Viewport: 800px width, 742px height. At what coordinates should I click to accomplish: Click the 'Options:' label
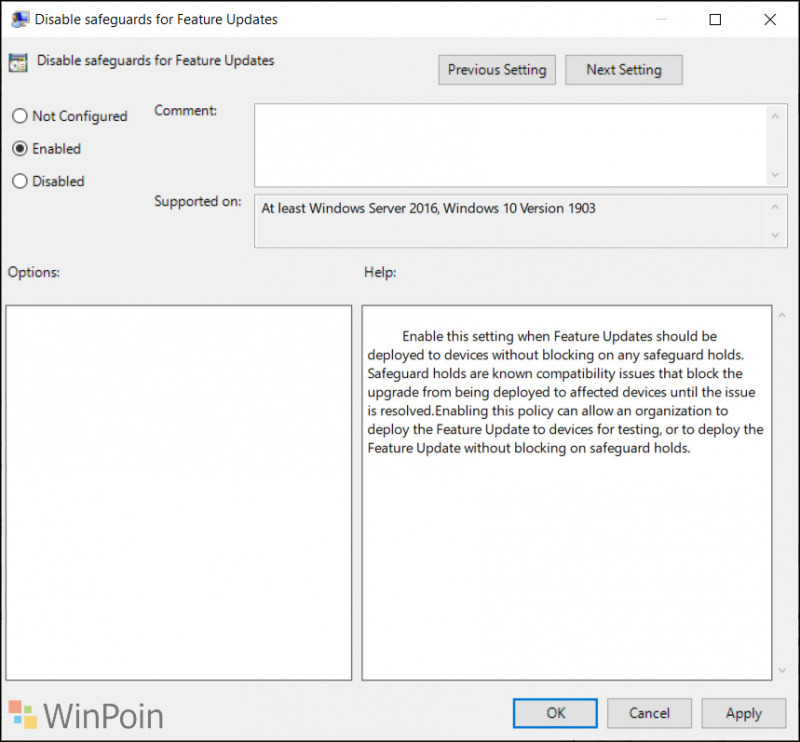click(x=34, y=272)
